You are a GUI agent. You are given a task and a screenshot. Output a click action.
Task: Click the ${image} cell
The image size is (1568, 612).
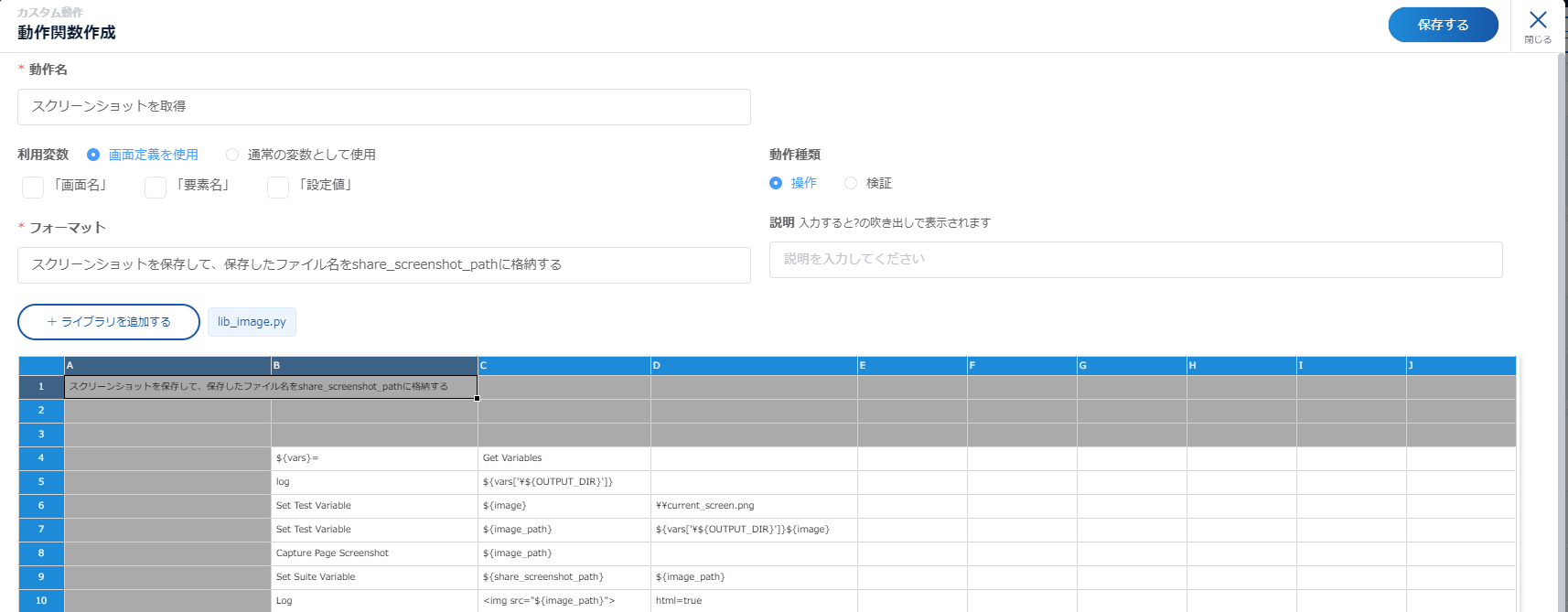pos(564,506)
